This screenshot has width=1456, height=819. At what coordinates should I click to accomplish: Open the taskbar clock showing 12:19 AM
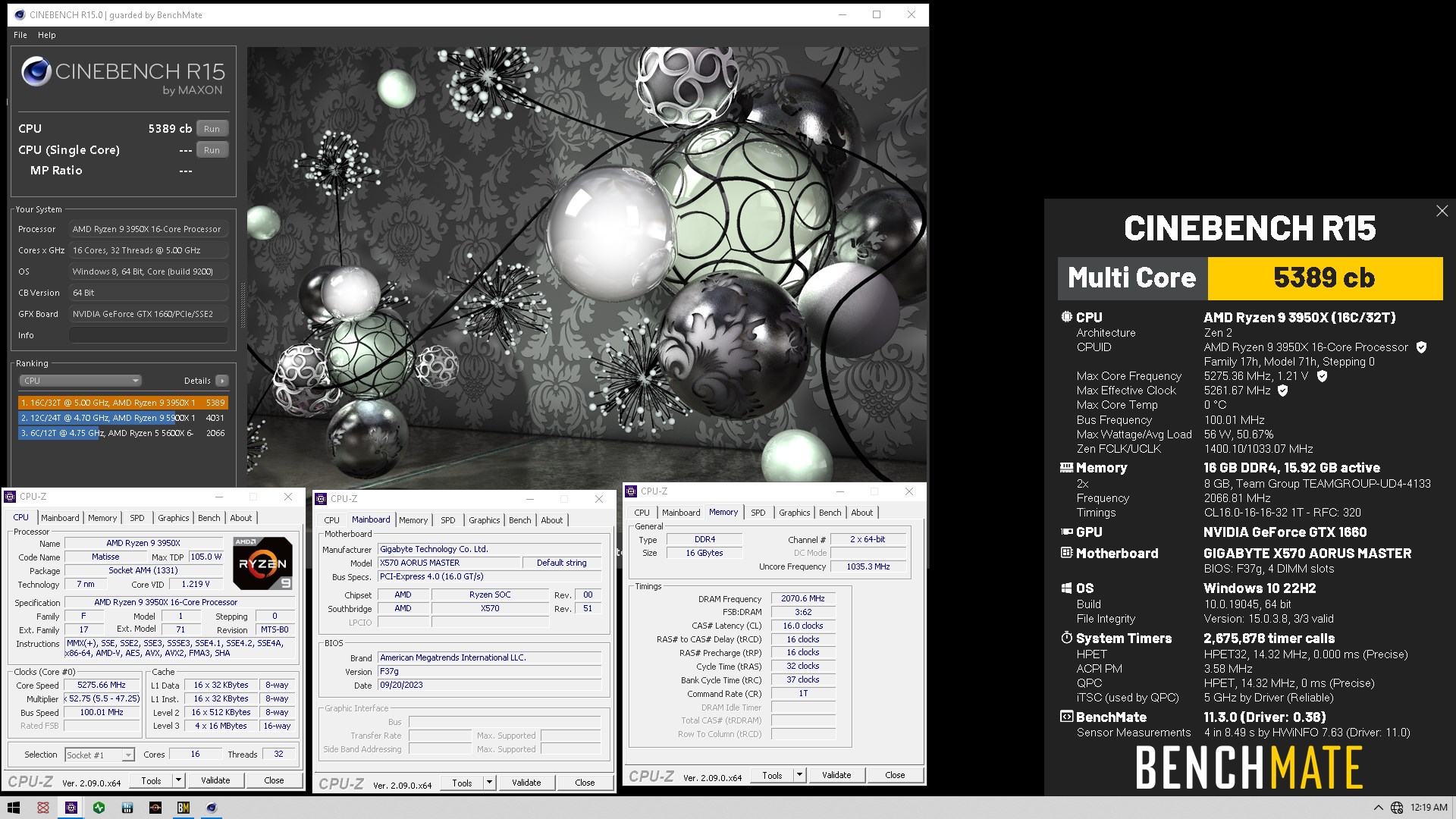(1429, 808)
